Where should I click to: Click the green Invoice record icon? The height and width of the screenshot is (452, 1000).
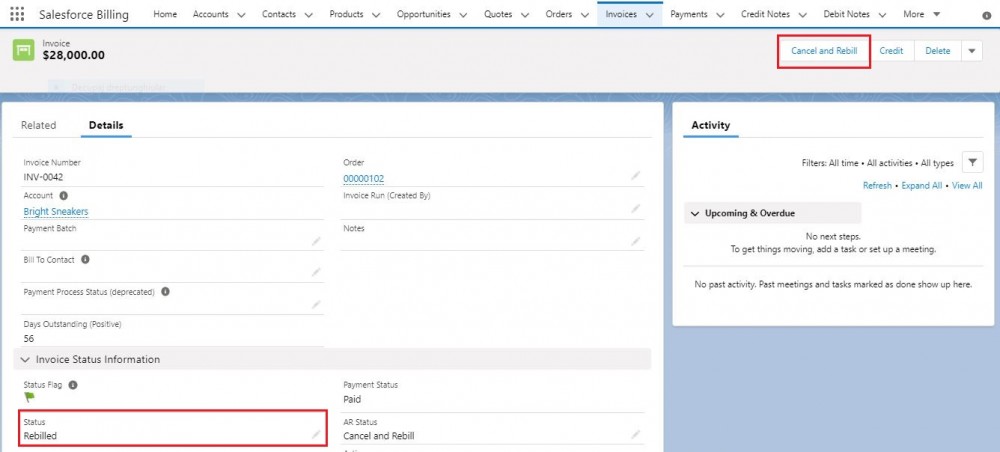[x=24, y=50]
